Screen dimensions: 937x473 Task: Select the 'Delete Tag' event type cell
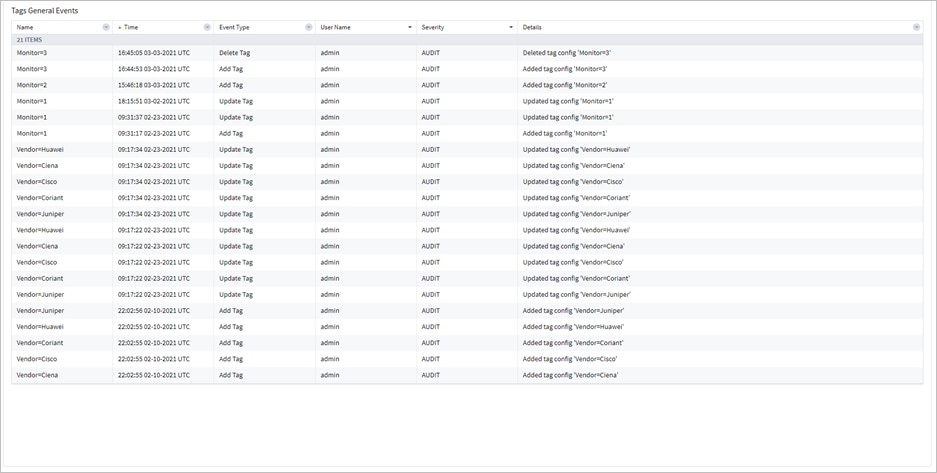click(x=234, y=53)
